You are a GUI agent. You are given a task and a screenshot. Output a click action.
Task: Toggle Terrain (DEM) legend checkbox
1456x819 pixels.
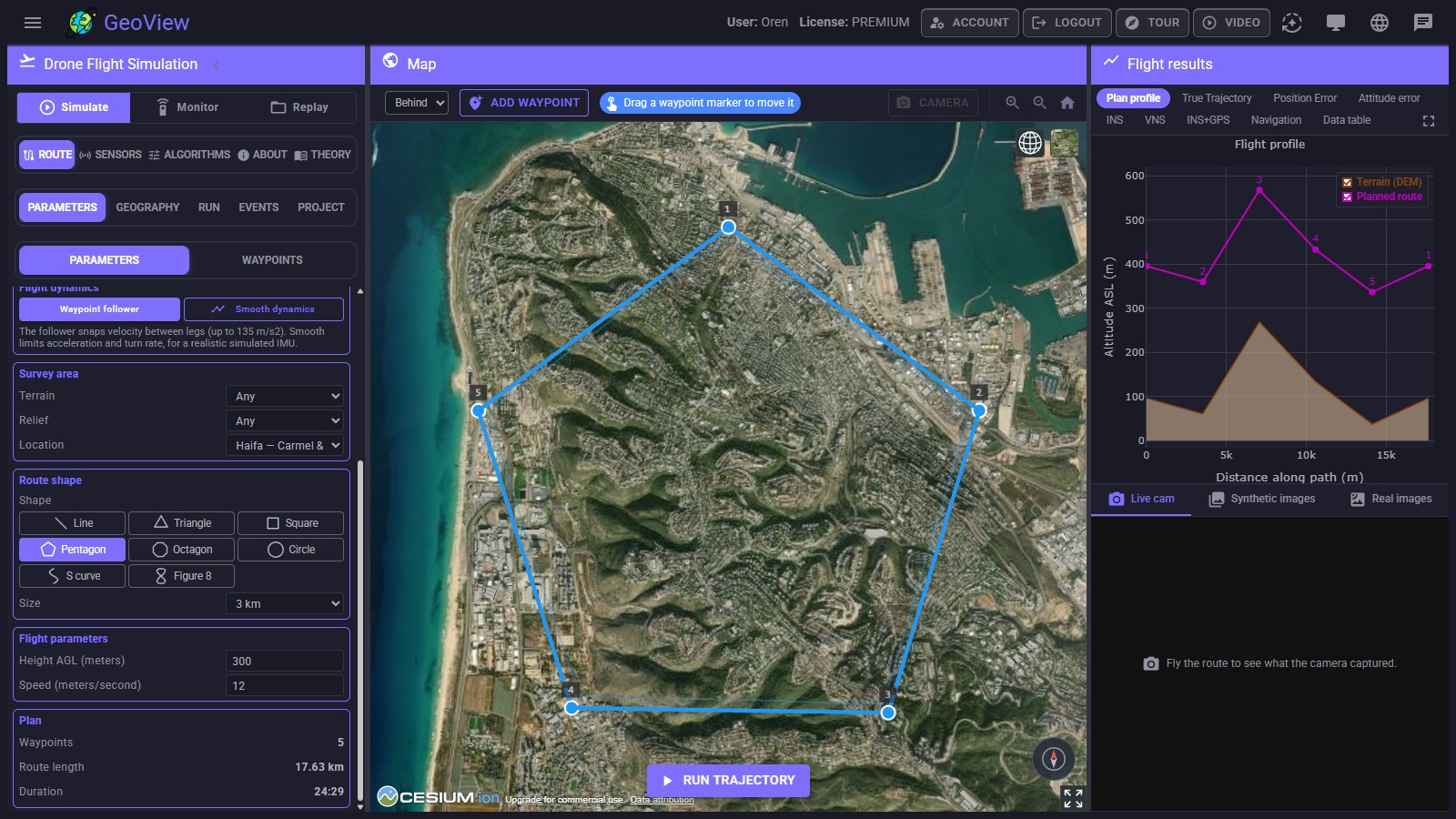pos(1348,182)
